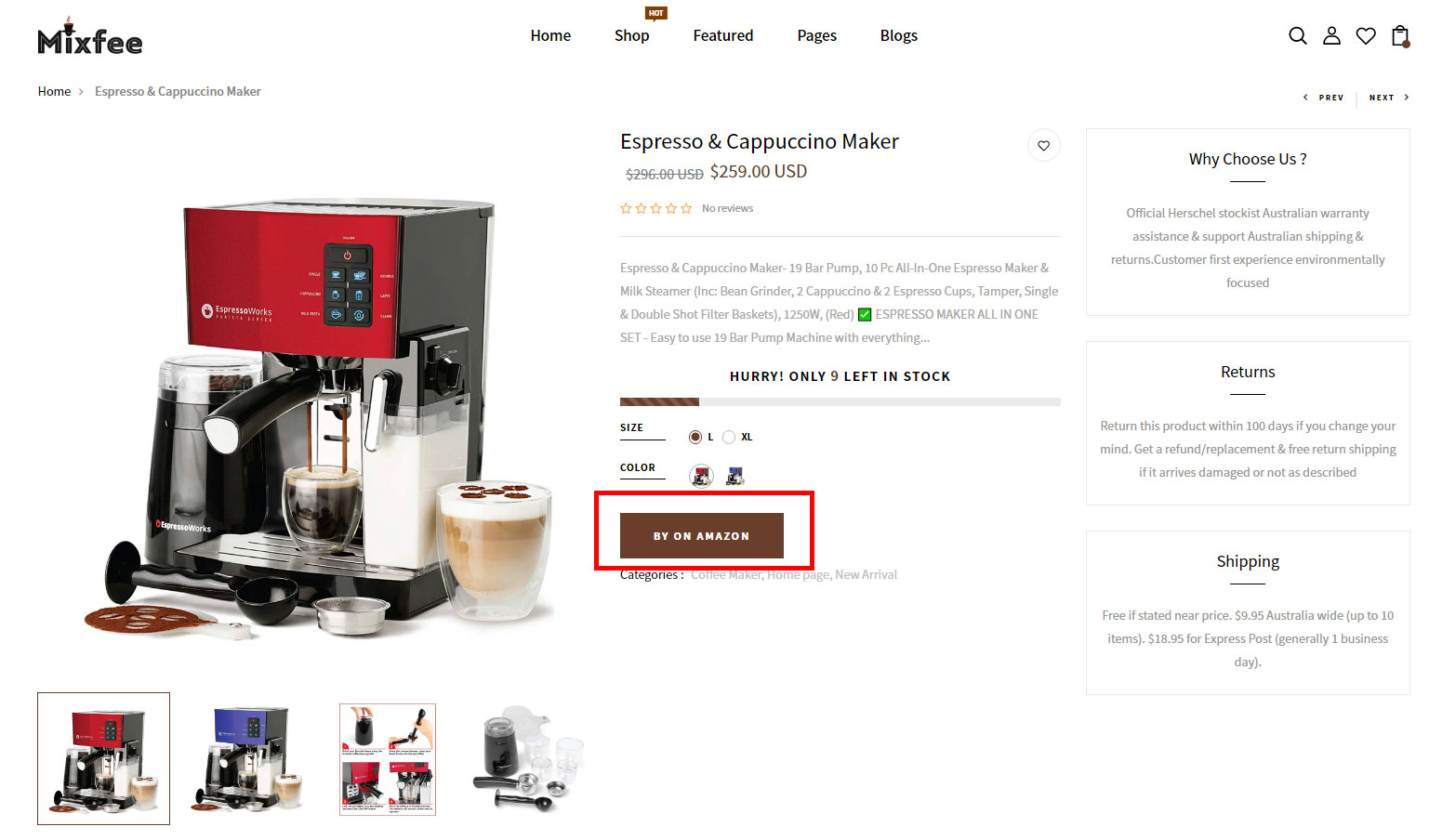Open the Pages menu
Screen dimensions: 1429x840
tap(816, 35)
